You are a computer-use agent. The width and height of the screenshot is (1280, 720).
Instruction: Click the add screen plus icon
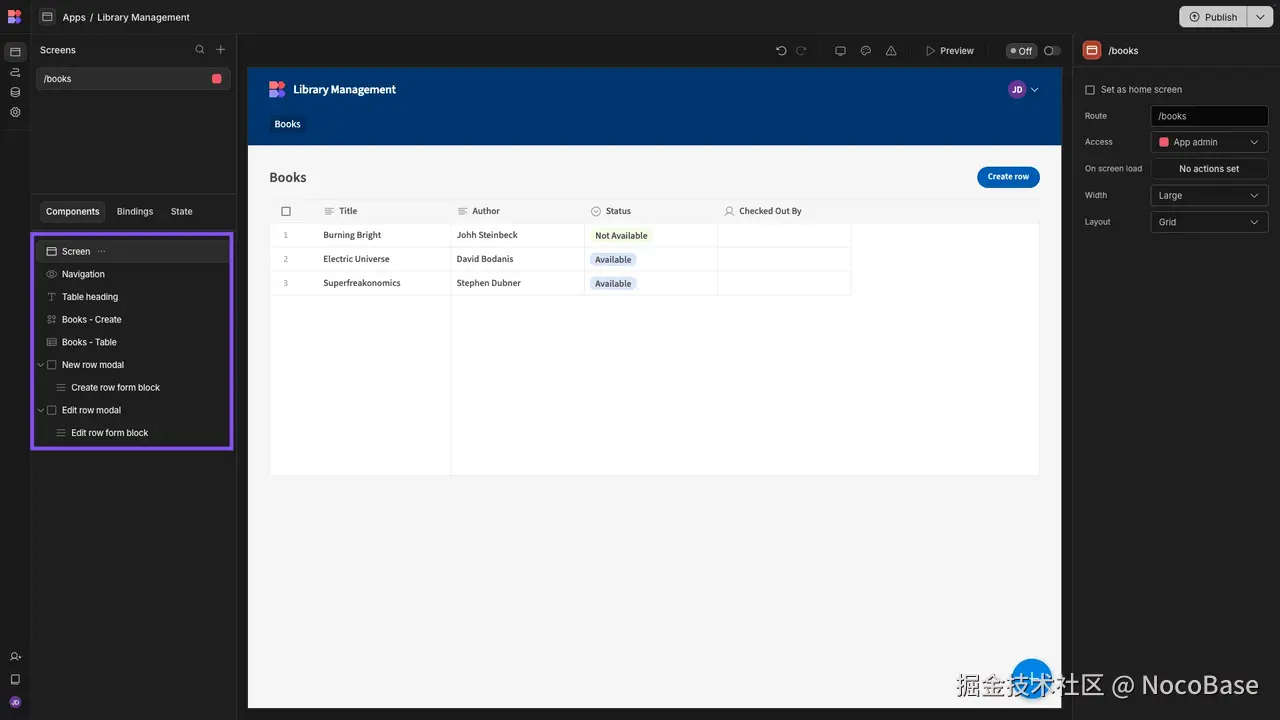221,50
